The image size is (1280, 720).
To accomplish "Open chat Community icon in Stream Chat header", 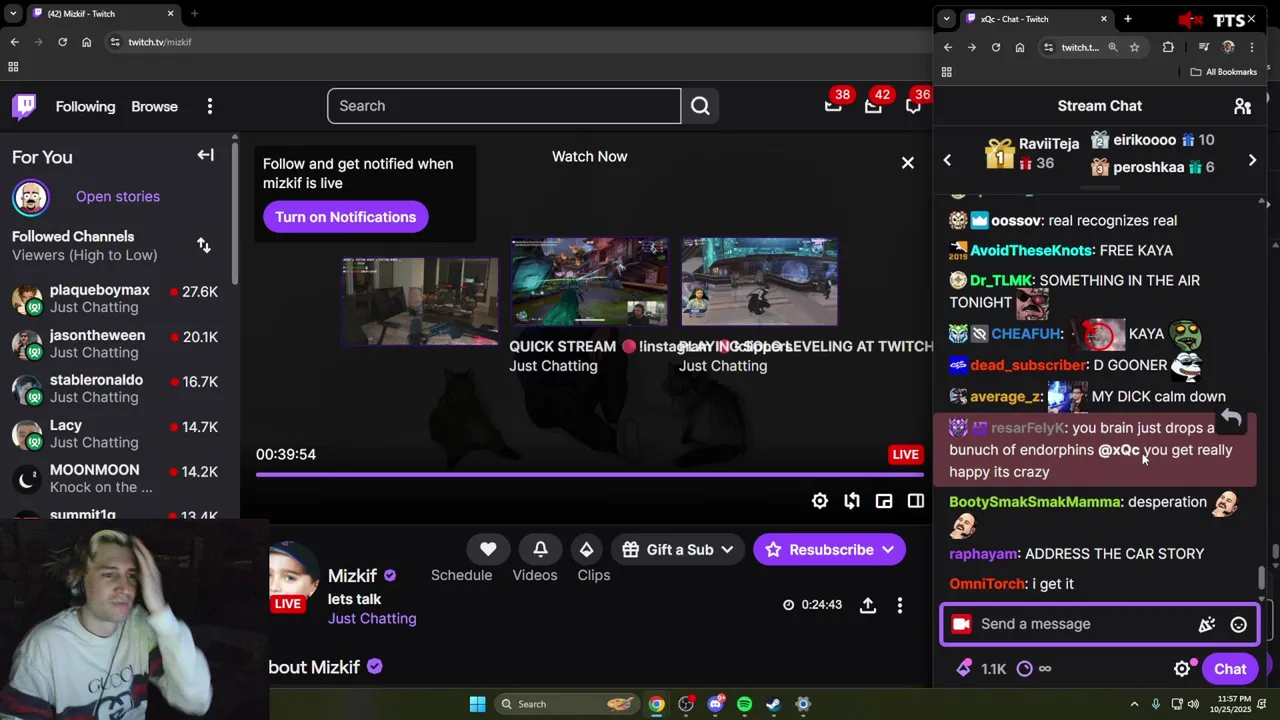I will click(1242, 106).
